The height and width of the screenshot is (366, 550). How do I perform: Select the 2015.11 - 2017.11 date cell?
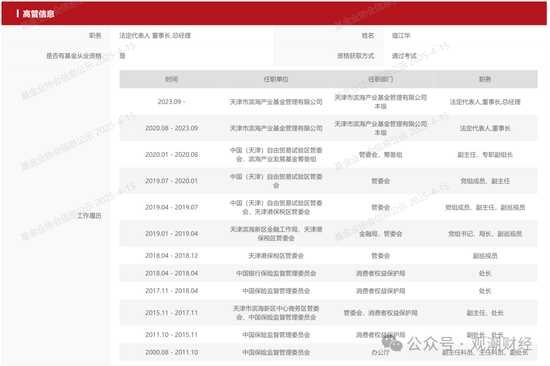point(172,313)
